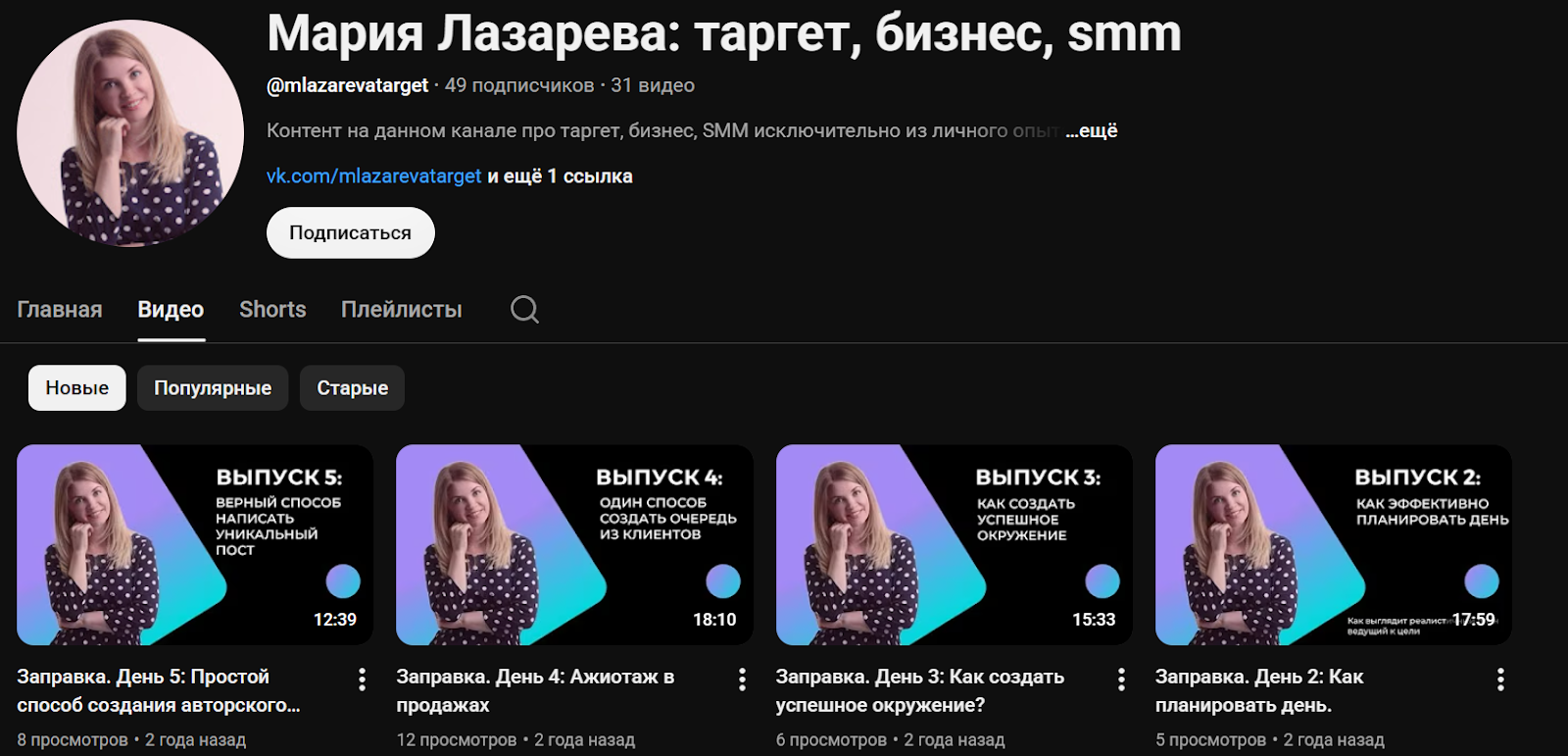Play the Выпуск 3 video thumbnail
The height and width of the screenshot is (756, 1568).
pyautogui.click(x=954, y=545)
